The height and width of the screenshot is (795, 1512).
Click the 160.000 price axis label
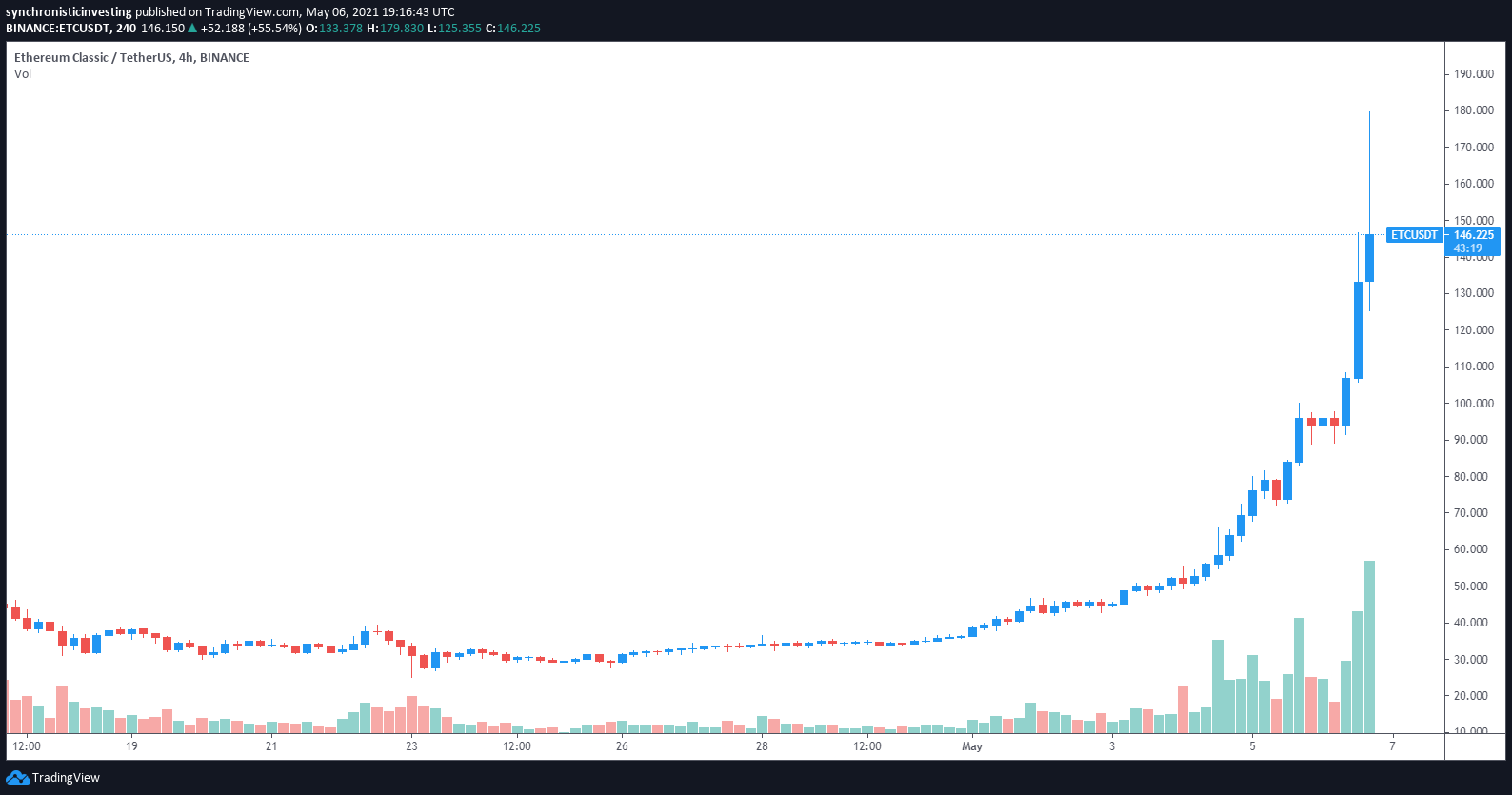tap(1473, 184)
